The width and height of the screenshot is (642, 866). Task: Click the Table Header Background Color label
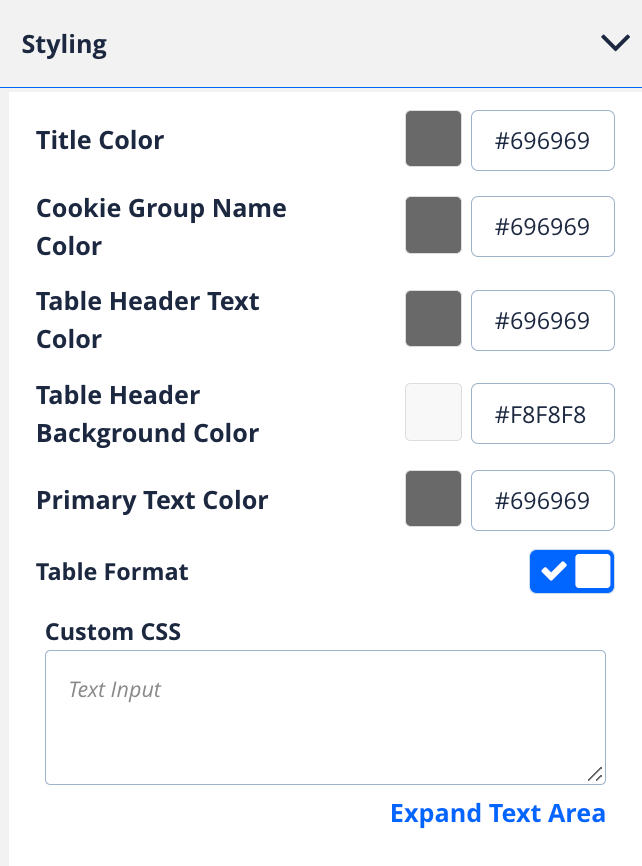[147, 414]
